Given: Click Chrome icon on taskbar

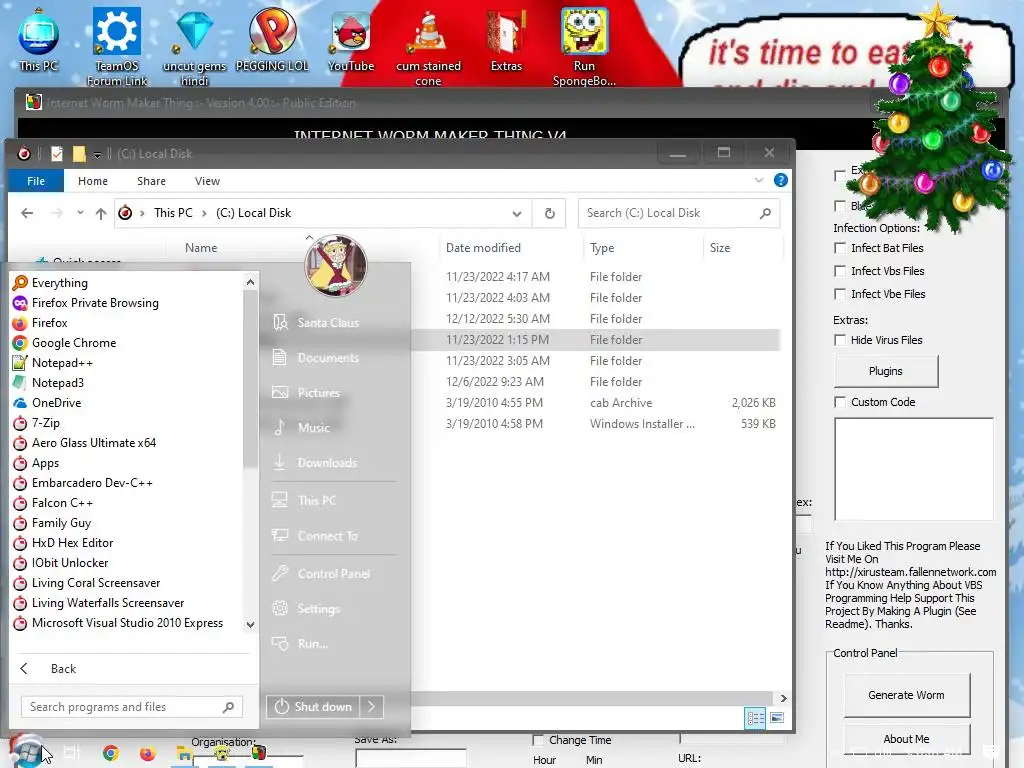Looking at the screenshot, I should [111, 753].
